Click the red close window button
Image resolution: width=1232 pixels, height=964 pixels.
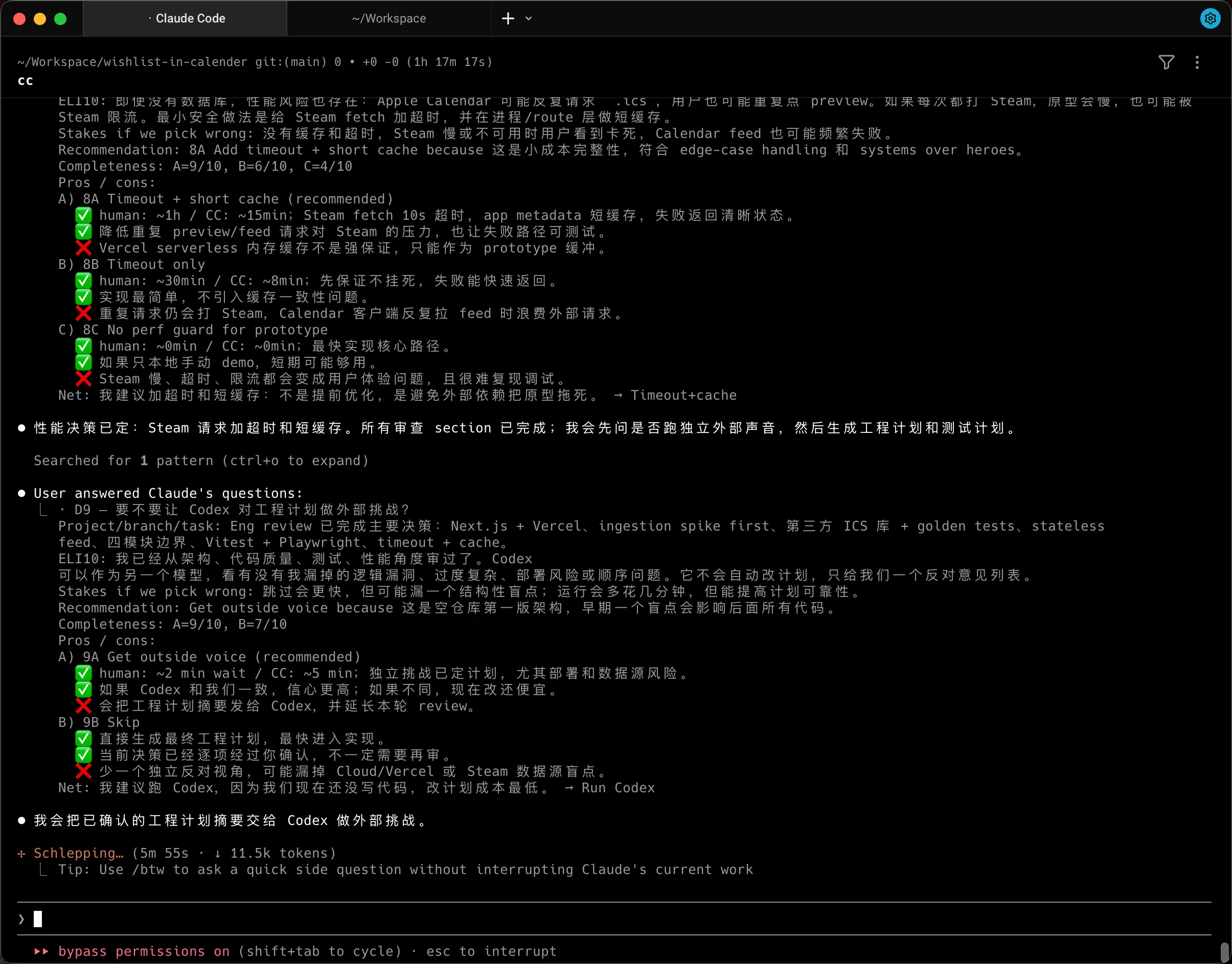pyautogui.click(x=19, y=18)
